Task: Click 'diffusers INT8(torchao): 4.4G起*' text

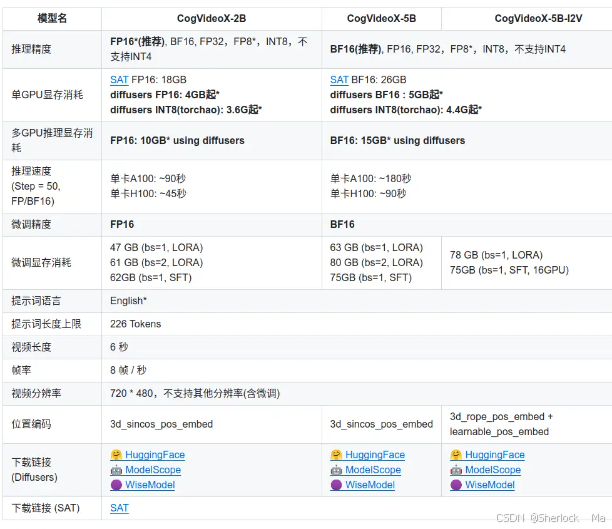Action: pyautogui.click(x=406, y=110)
